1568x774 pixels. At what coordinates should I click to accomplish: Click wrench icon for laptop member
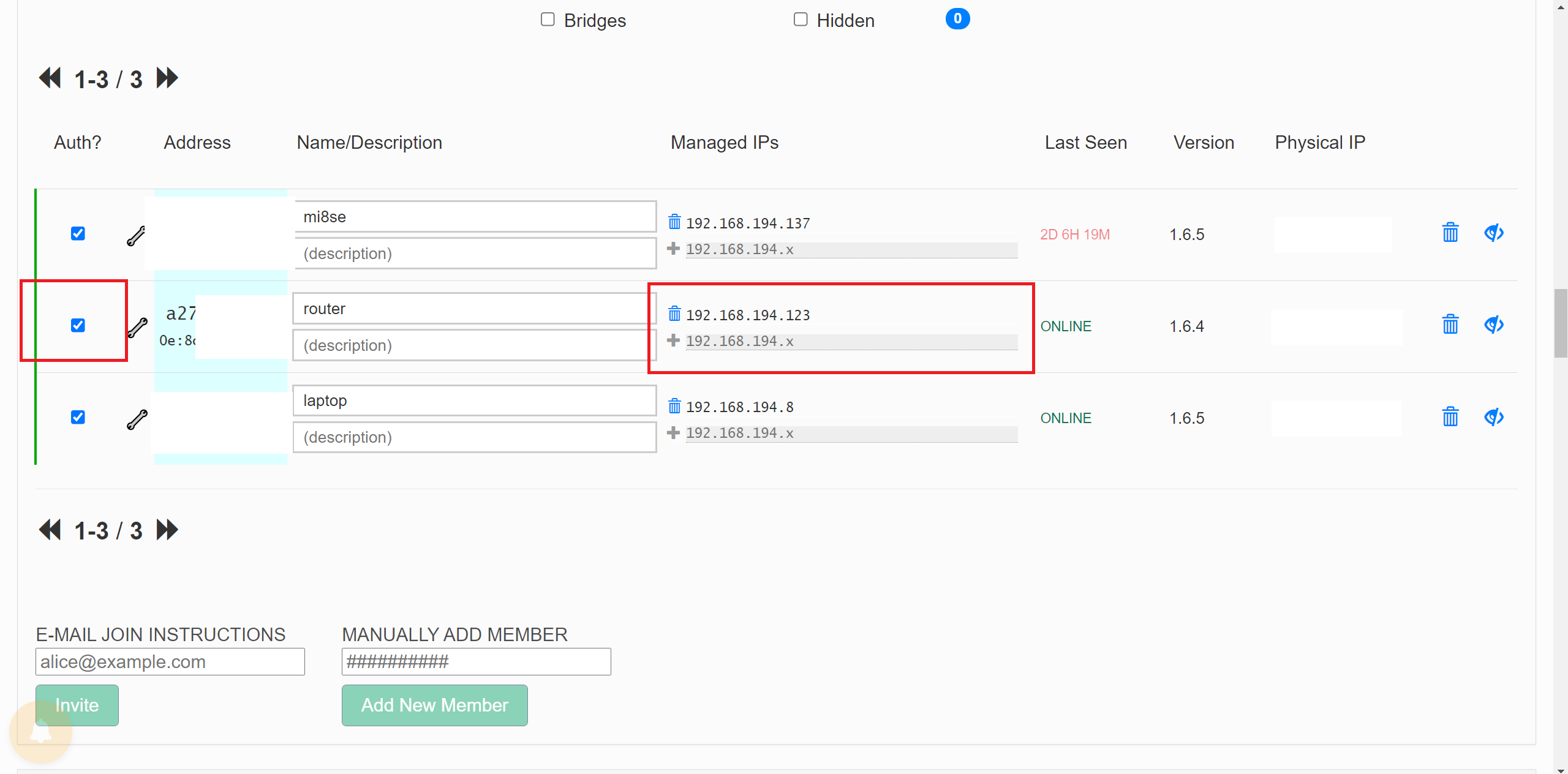click(x=137, y=419)
